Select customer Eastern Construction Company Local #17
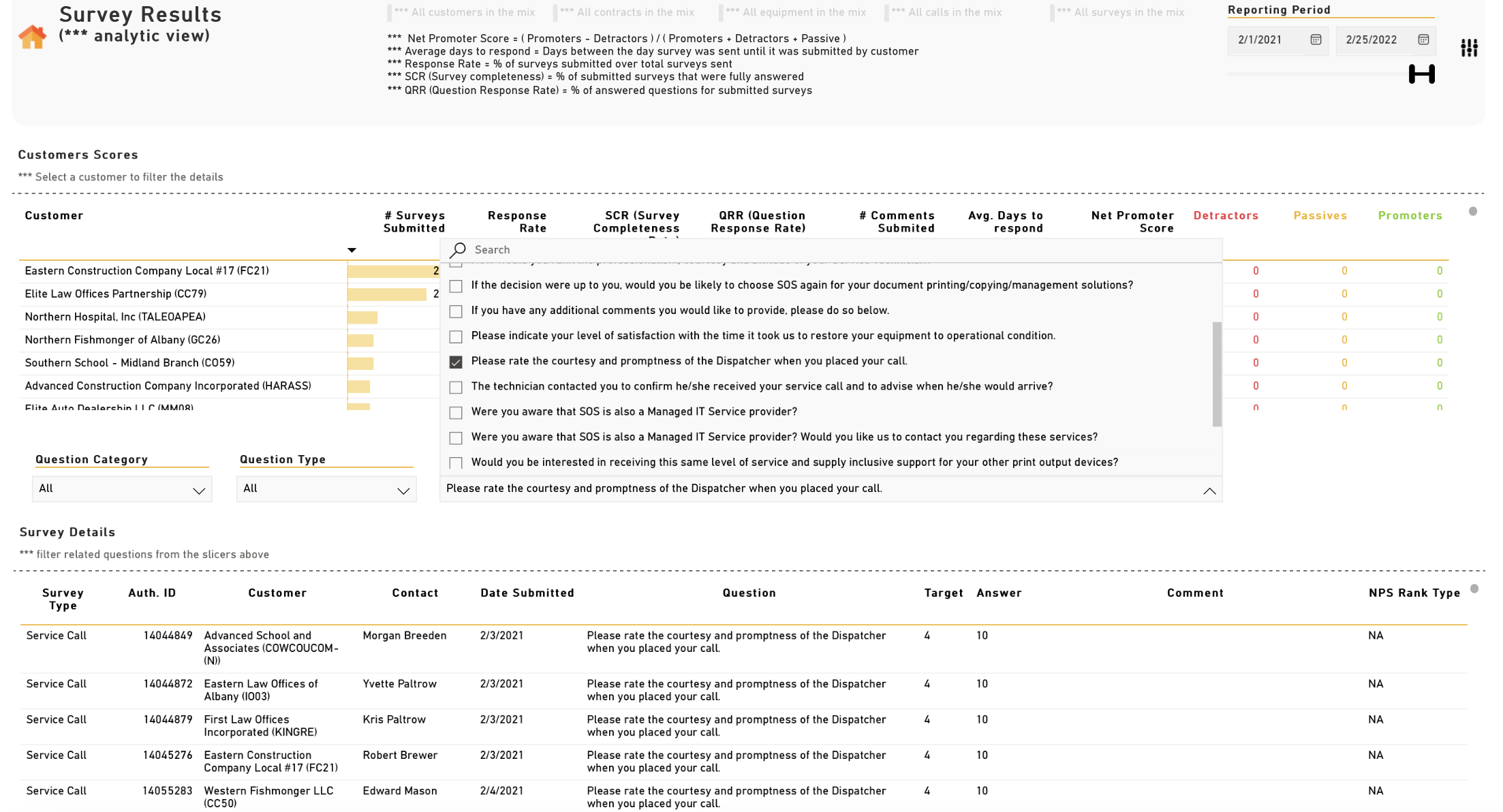 [146, 271]
